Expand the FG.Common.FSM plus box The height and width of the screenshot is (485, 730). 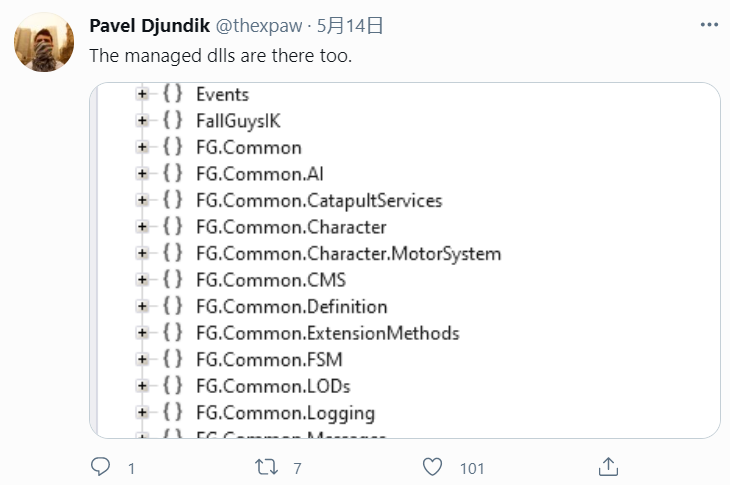(142, 360)
